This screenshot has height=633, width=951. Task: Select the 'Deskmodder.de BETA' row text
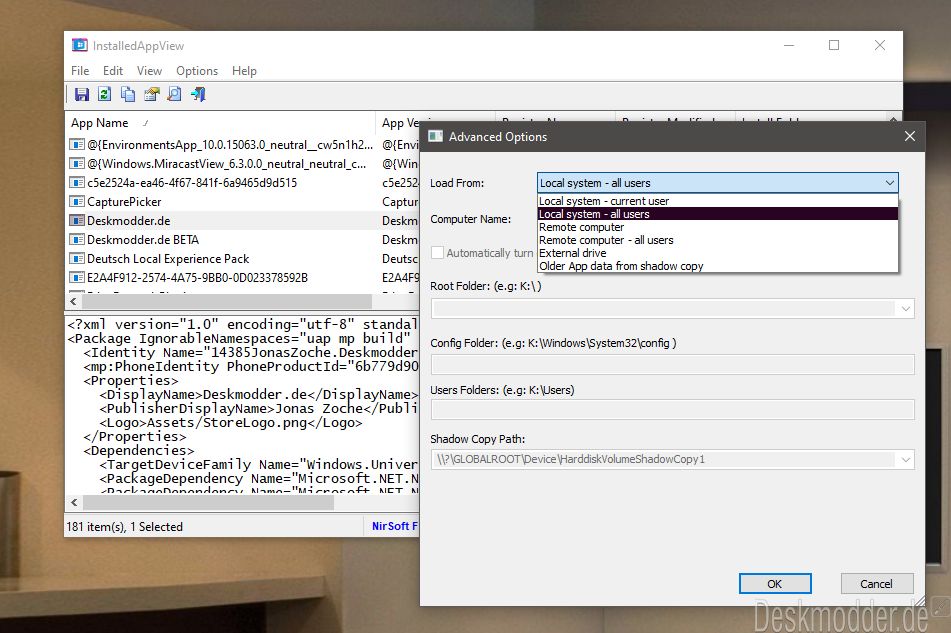point(143,239)
